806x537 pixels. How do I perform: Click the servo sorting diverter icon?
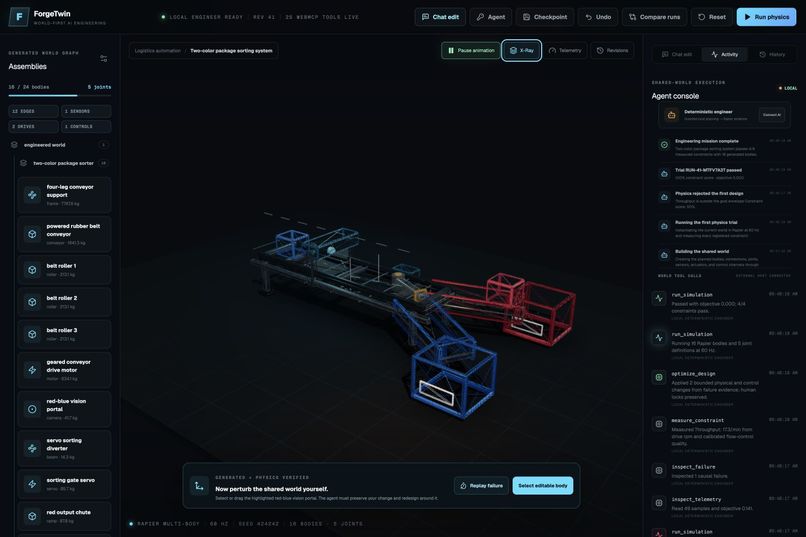[x=32, y=448]
